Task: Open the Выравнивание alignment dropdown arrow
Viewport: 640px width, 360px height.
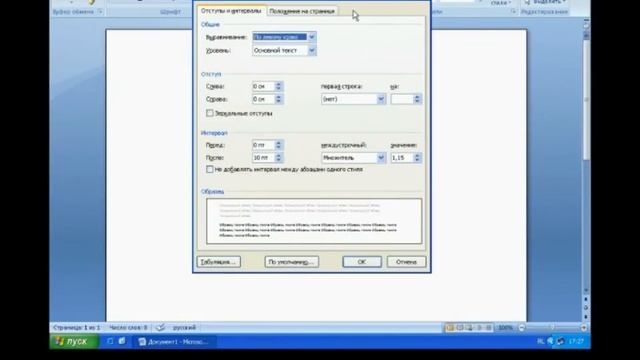Action: coord(311,37)
